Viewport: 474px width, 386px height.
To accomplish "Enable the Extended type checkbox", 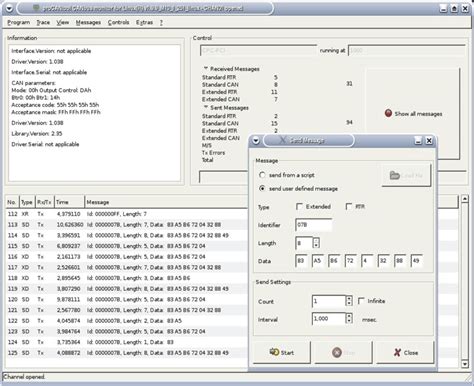I will [299, 207].
